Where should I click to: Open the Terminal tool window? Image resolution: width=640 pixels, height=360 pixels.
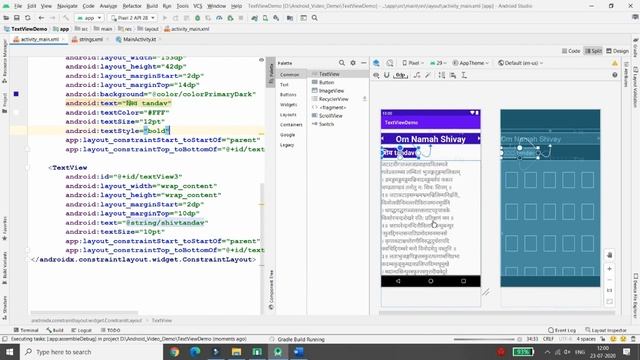(26, 330)
